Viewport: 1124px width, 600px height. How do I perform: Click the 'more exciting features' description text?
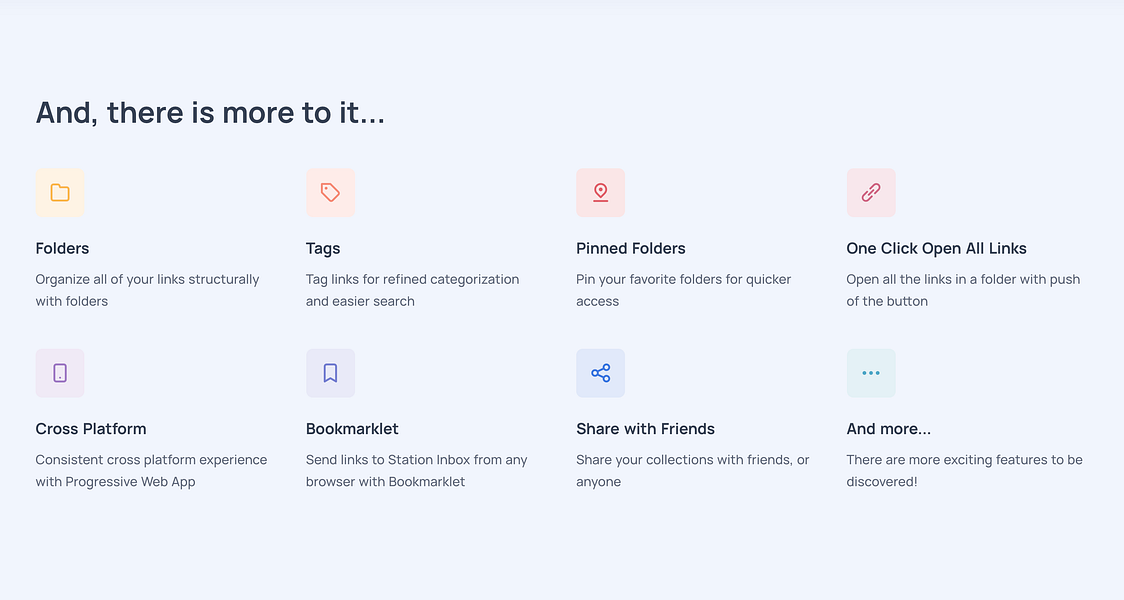964,471
